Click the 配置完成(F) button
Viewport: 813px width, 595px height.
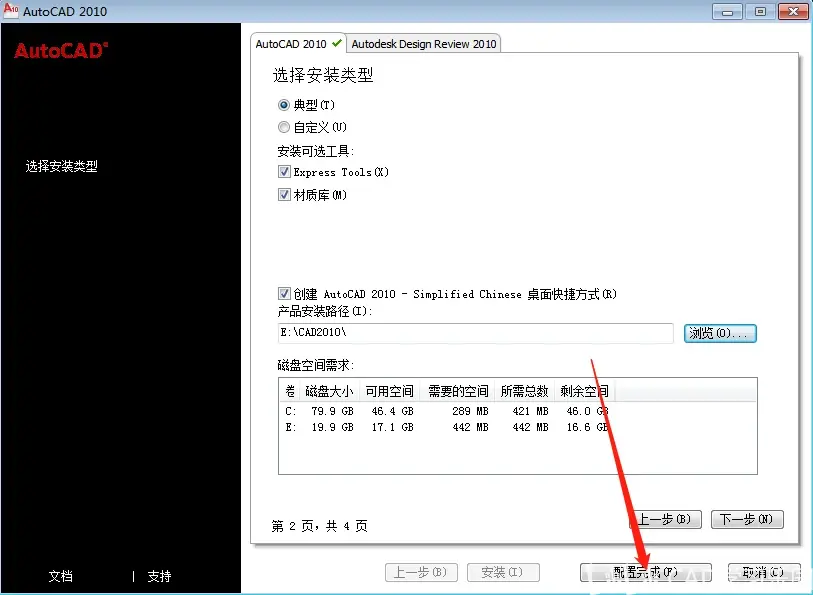[x=646, y=572]
